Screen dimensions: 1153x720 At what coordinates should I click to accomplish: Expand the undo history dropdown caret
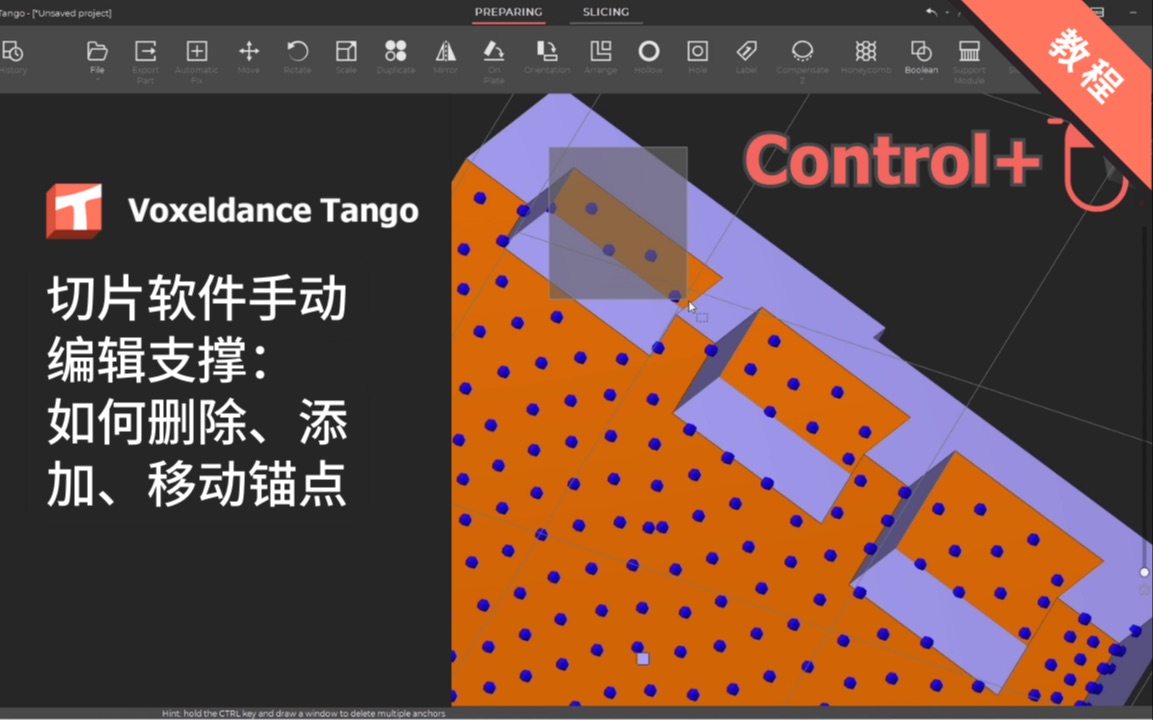click(x=947, y=12)
